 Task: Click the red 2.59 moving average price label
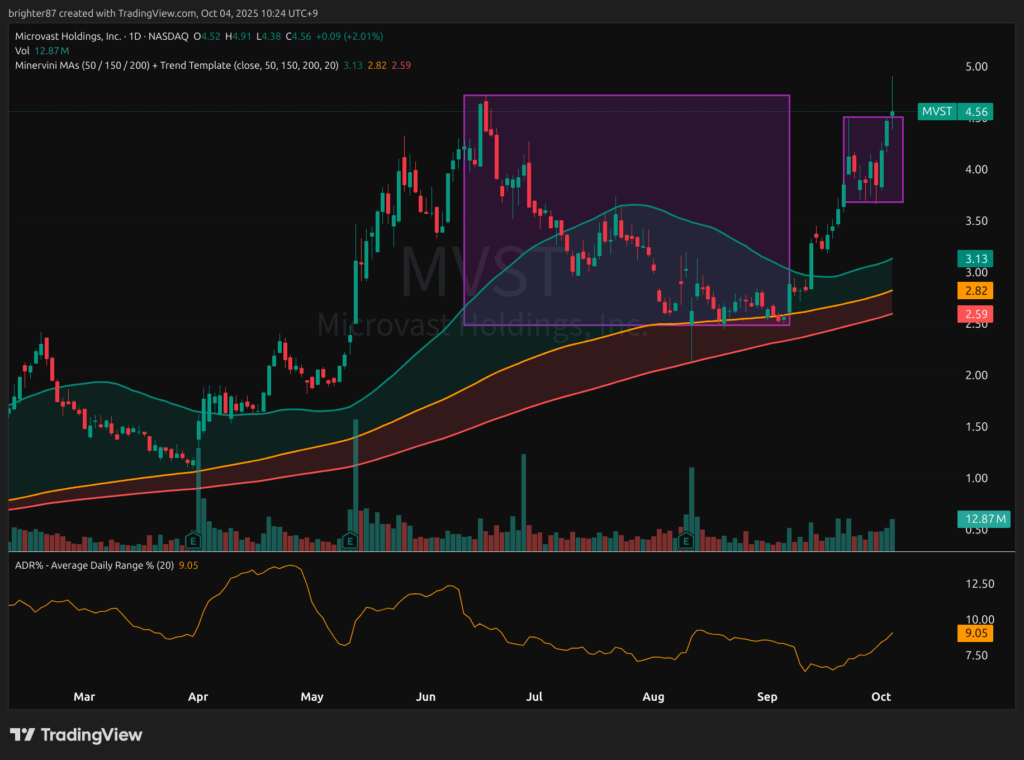(x=975, y=315)
